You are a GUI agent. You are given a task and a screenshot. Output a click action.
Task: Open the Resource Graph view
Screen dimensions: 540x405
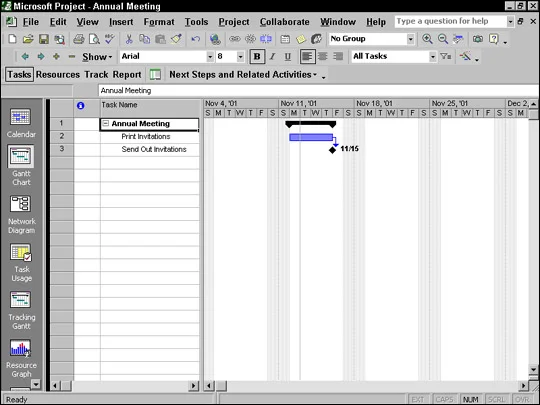[20, 348]
